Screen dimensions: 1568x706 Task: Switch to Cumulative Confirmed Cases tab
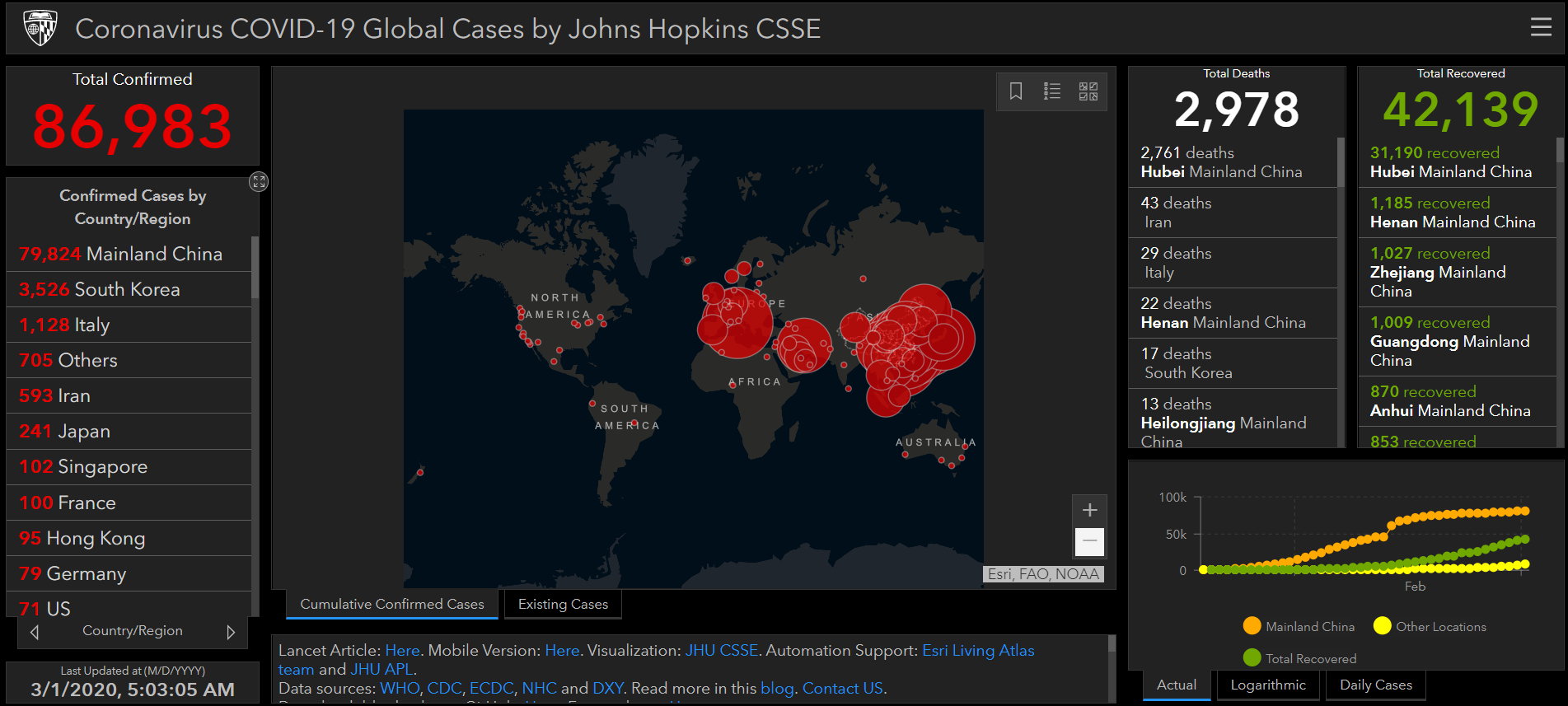[392, 604]
